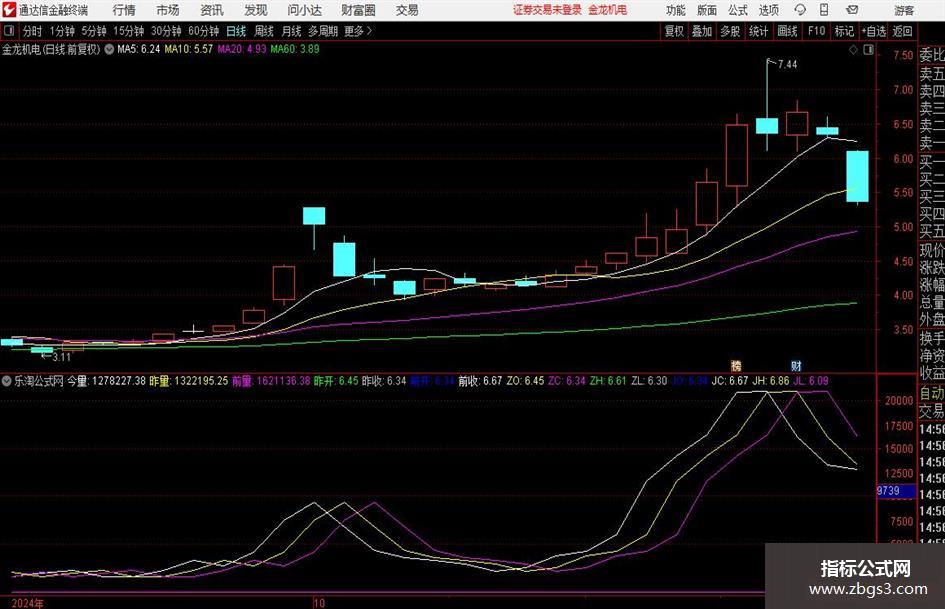Open the 市场 menu
Screen dimensions: 945x609
(x=168, y=10)
